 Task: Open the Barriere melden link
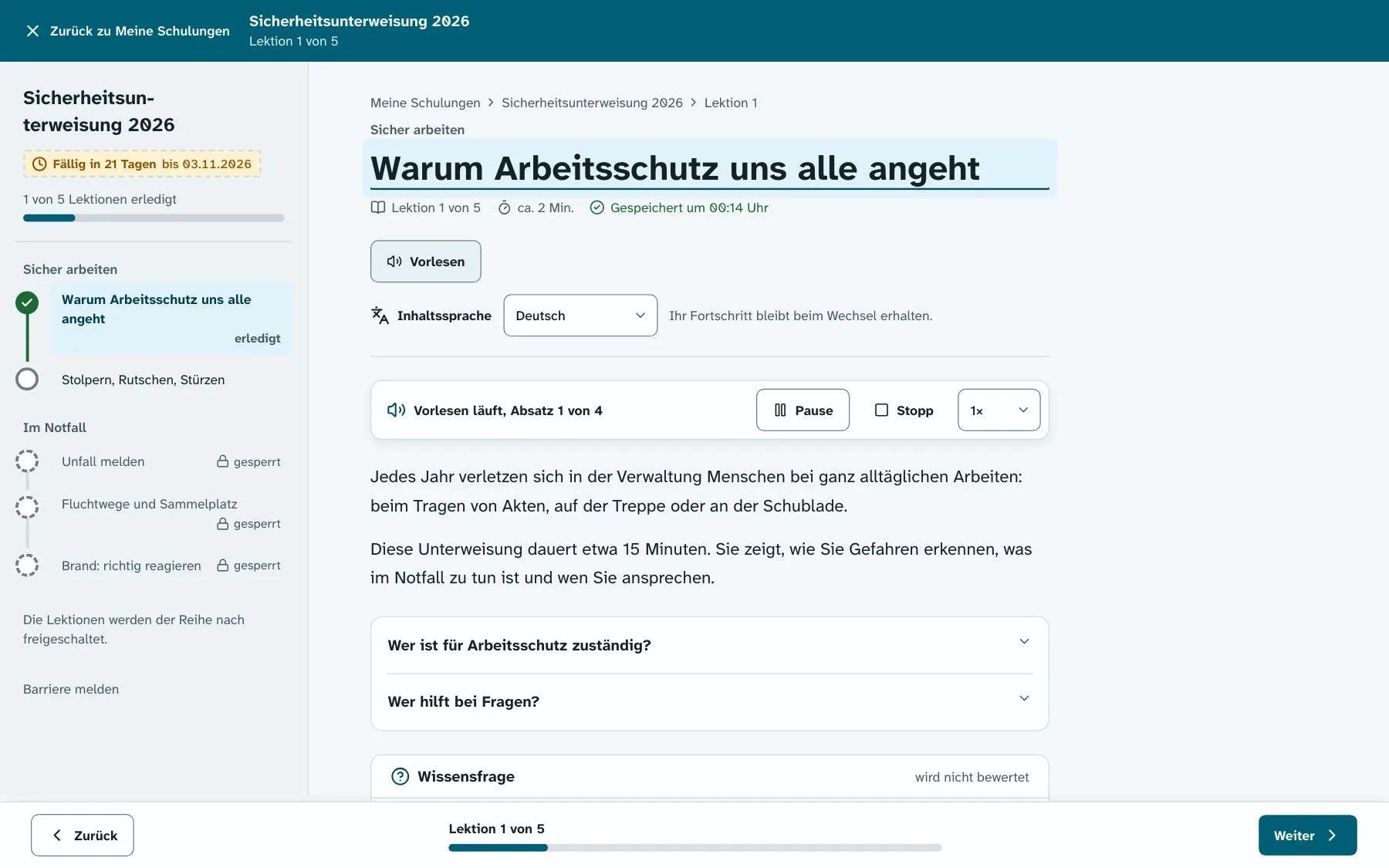tap(71, 689)
